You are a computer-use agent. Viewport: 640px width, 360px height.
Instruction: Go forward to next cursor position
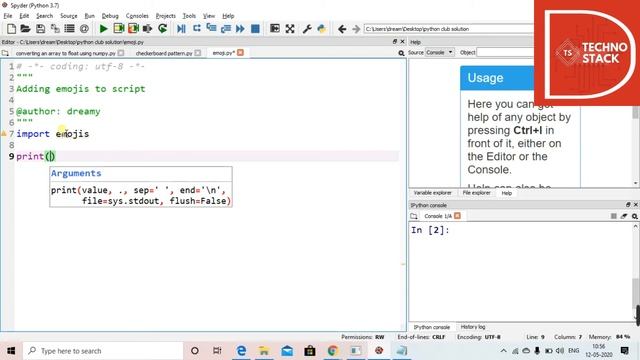tap(356, 29)
